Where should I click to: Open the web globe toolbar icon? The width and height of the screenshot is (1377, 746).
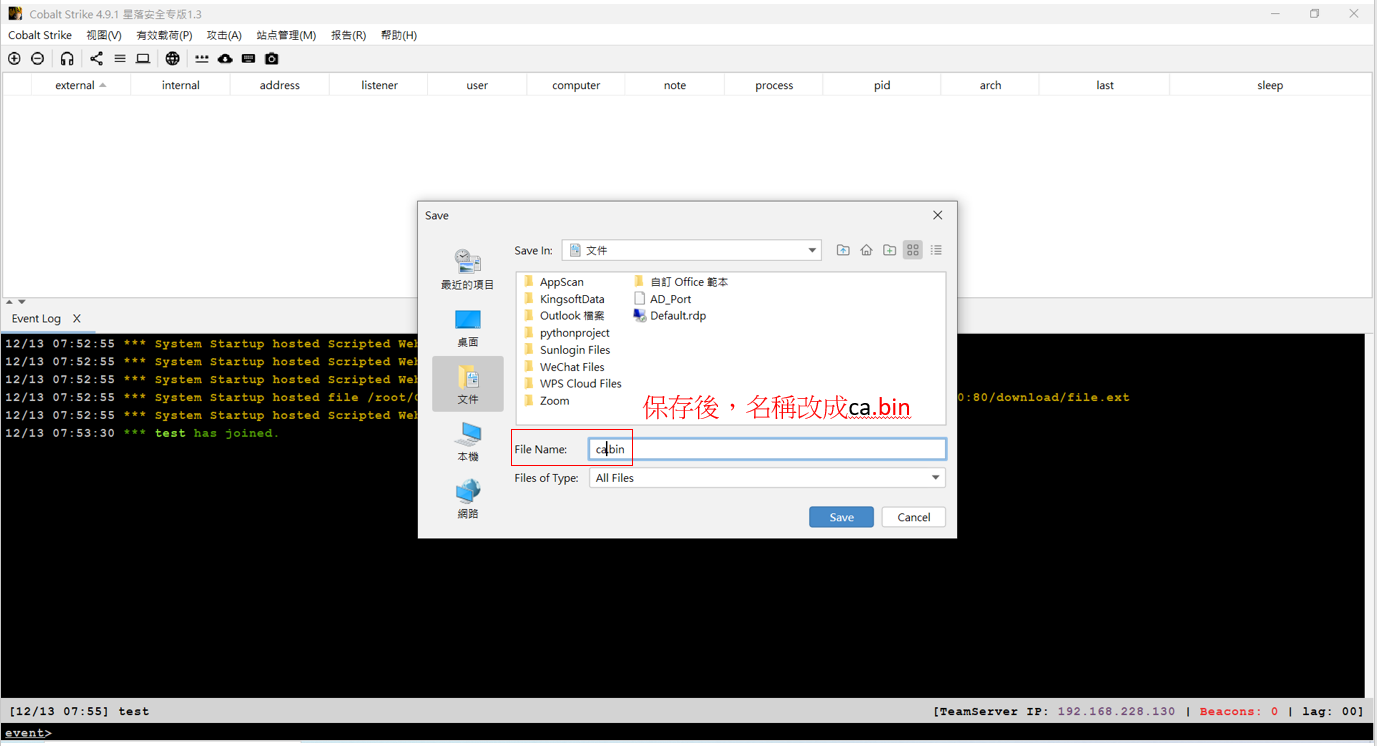[x=173, y=59]
